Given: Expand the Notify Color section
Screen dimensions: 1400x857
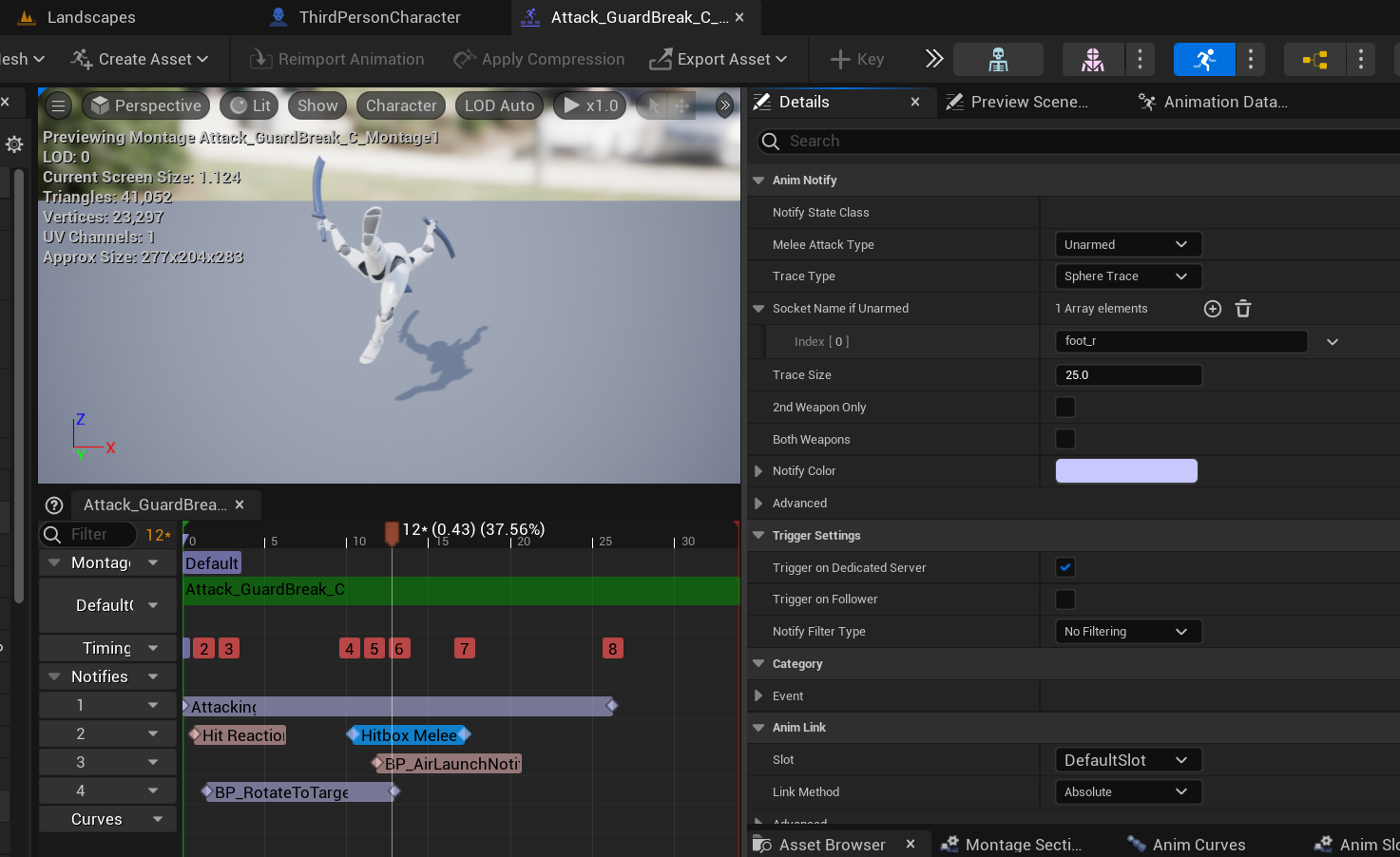Looking at the screenshot, I should (758, 470).
